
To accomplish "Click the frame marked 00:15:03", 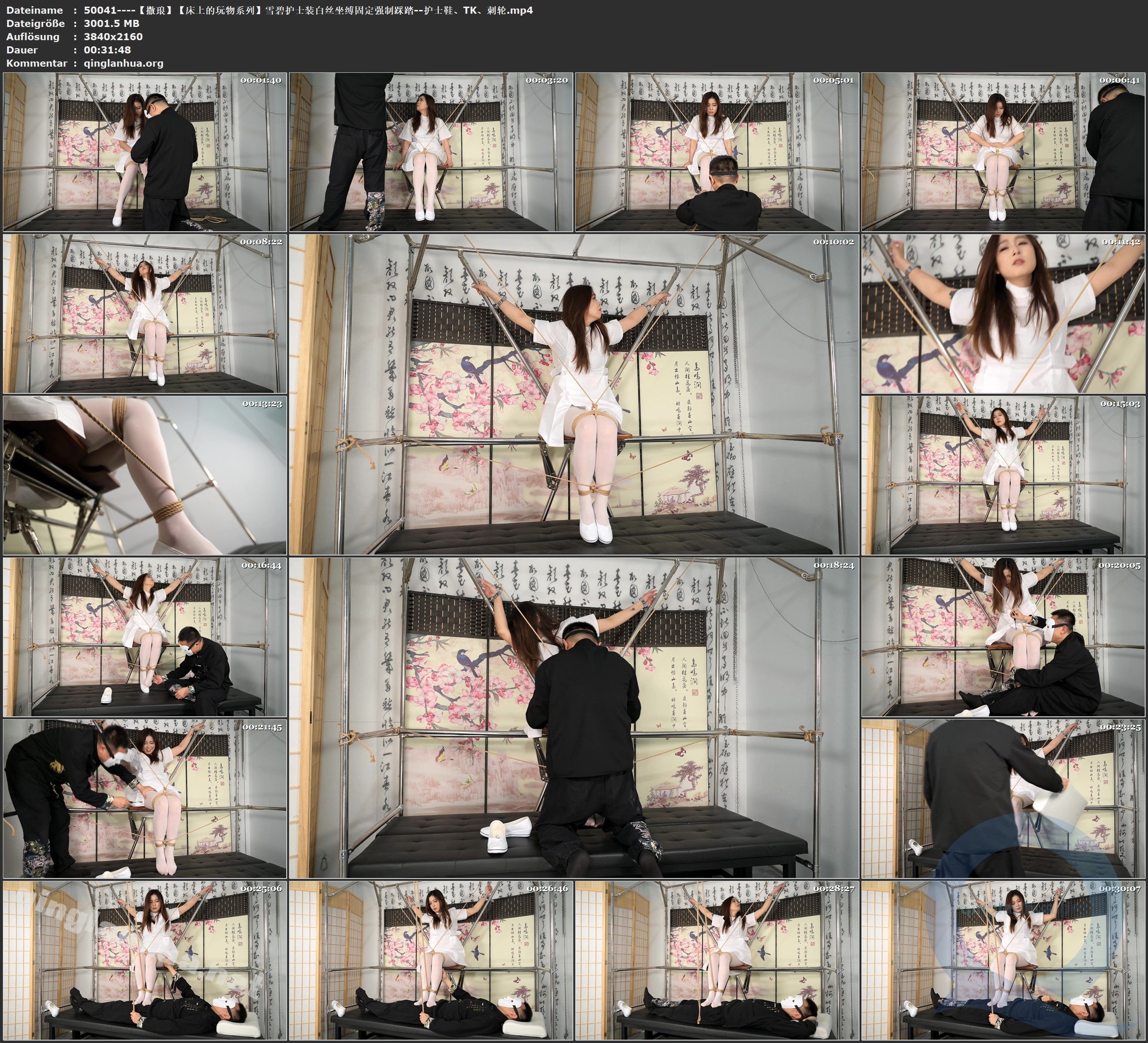I will (1003, 475).
